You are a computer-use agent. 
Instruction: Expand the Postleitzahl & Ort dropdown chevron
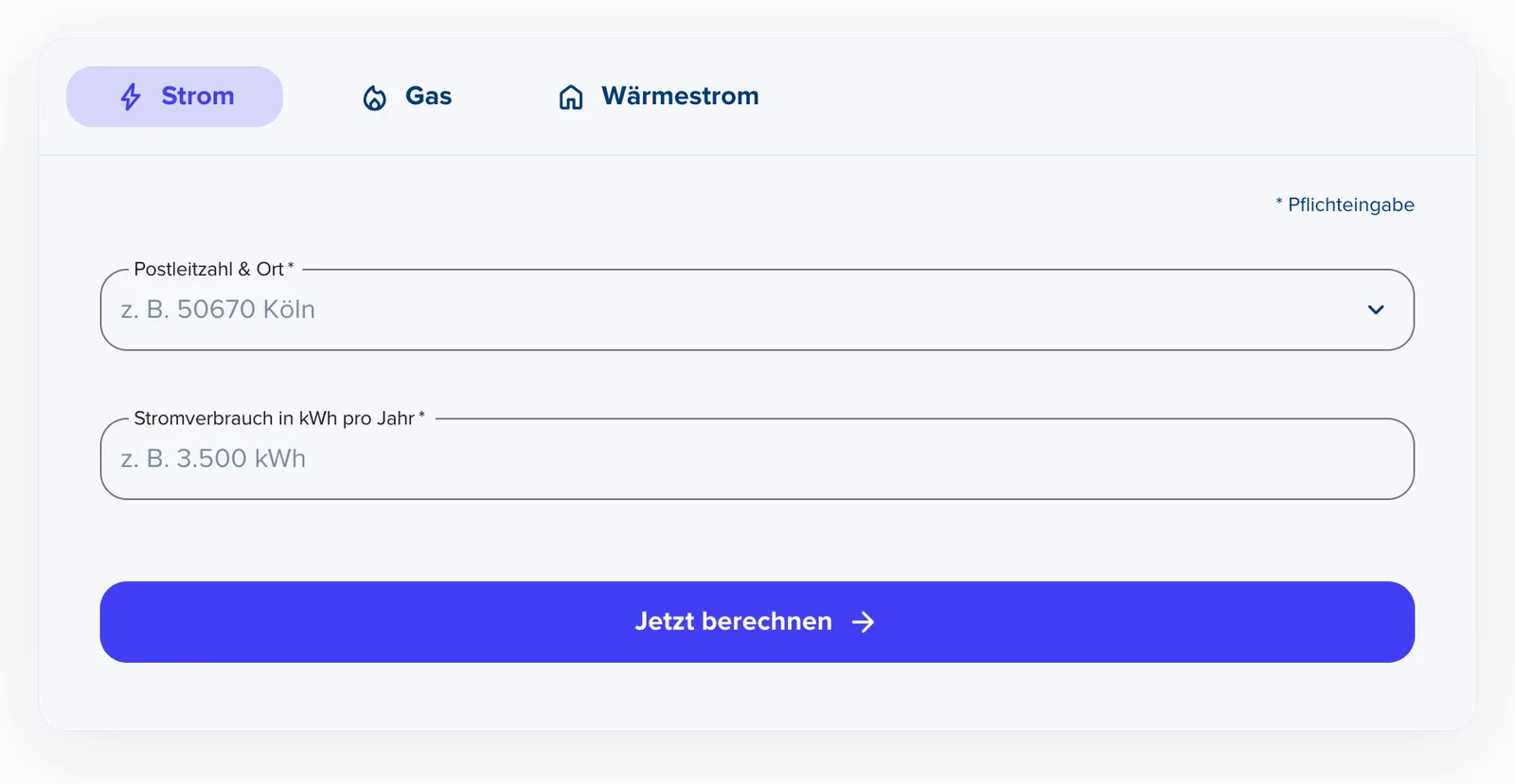[x=1376, y=310]
